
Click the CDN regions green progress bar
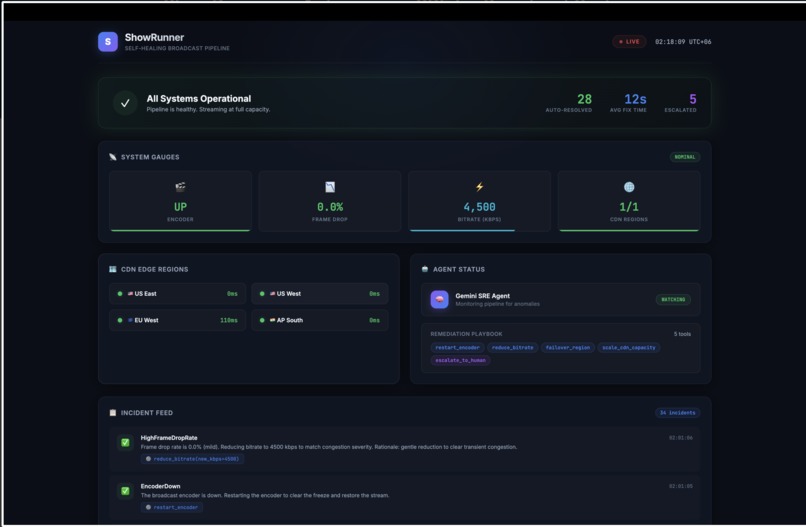point(629,230)
